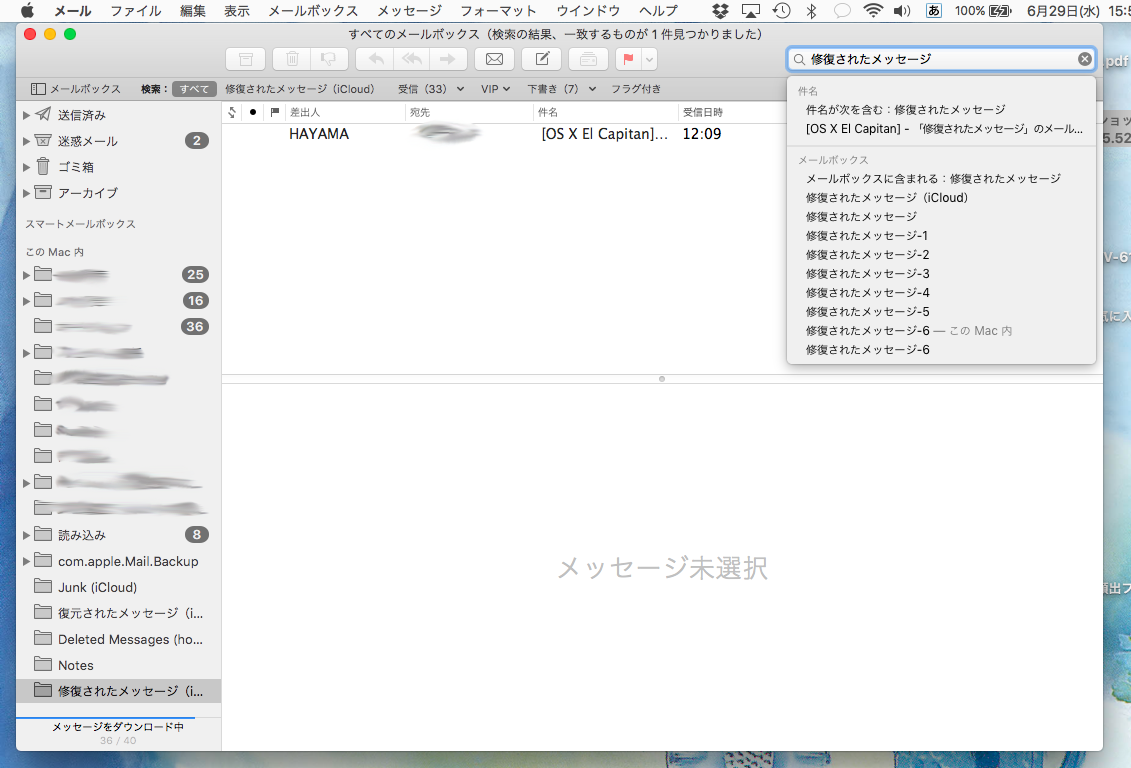The width and height of the screenshot is (1131, 768).
Task: Click the Archive toolbar icon
Action: coord(245,59)
